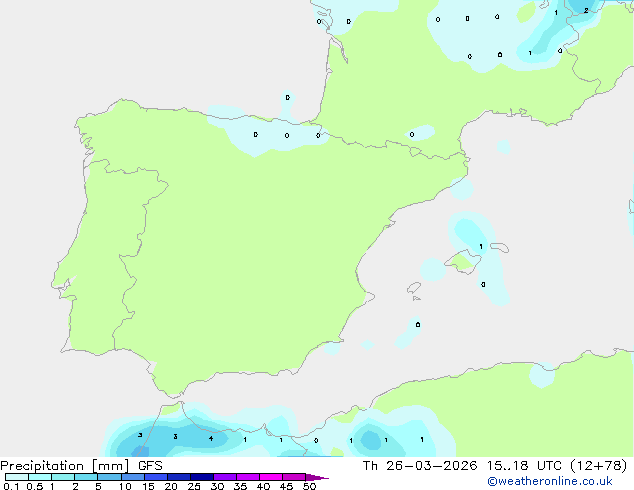634x490 pixels.
Task: Click the 'GFS' model label
Action: [150, 466]
